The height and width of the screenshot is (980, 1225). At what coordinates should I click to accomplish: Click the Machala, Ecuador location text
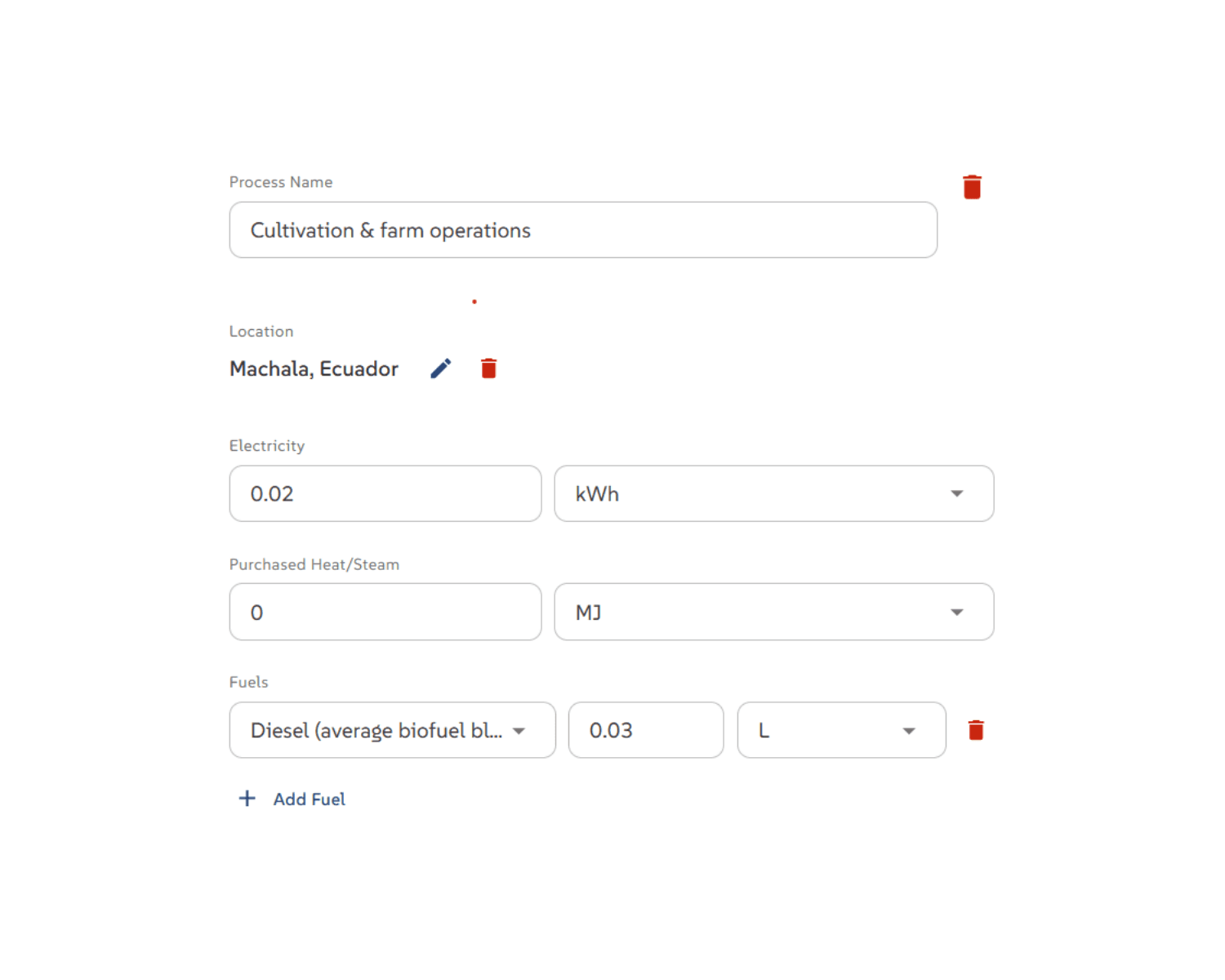click(314, 369)
